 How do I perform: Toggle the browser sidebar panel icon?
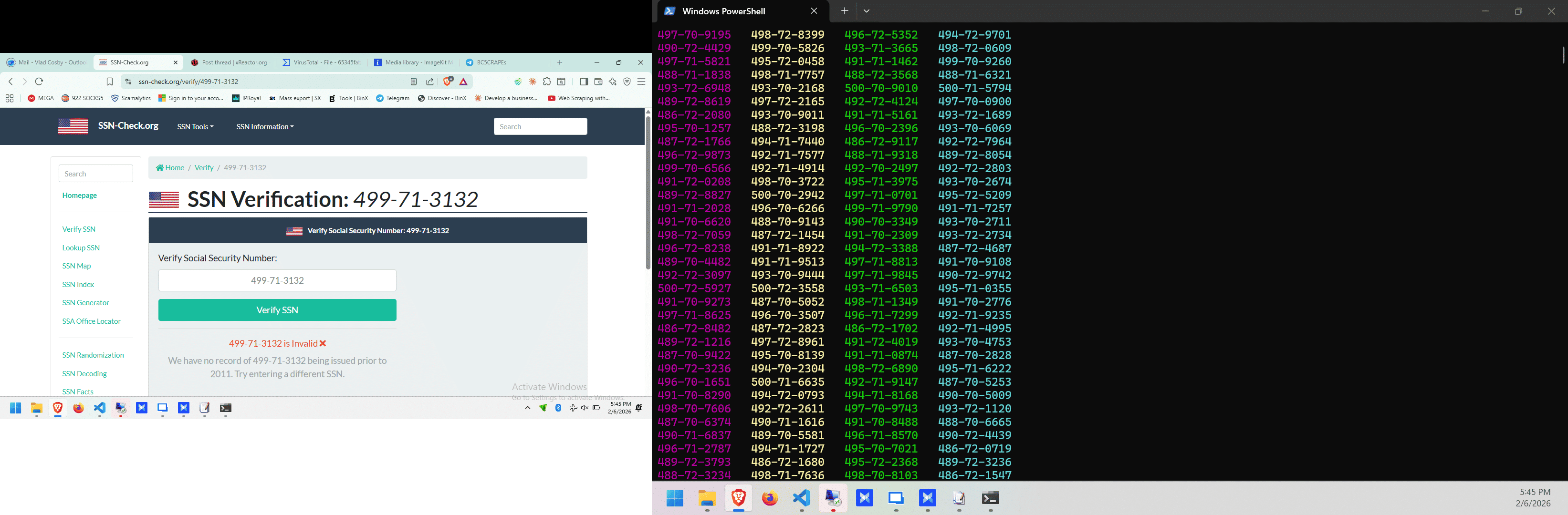(583, 82)
